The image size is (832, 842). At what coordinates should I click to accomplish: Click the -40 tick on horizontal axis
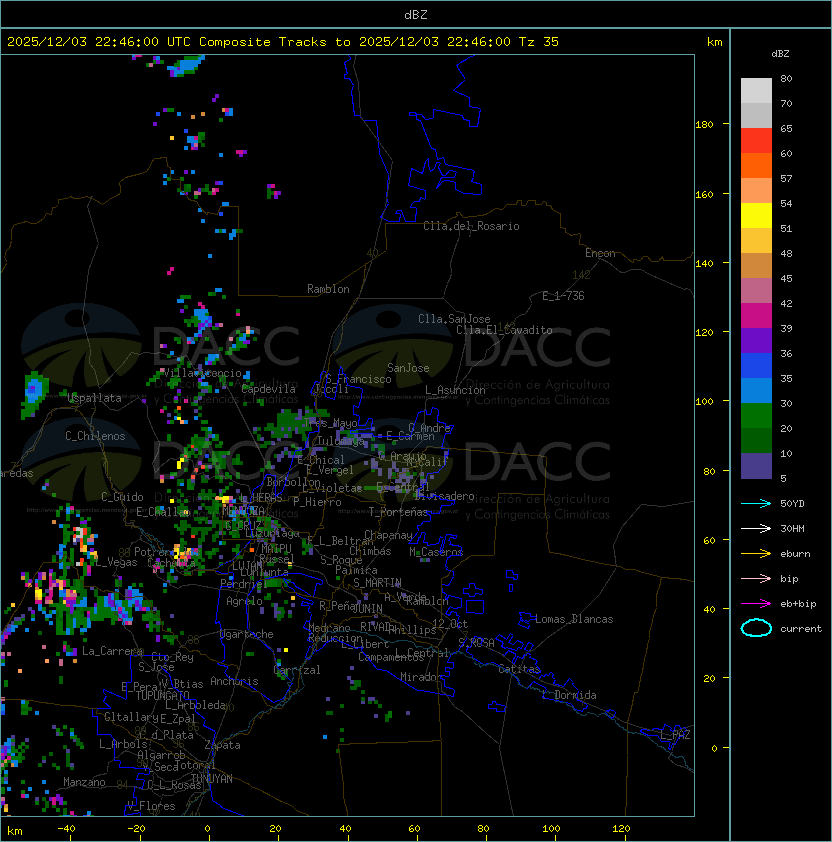[x=67, y=829]
